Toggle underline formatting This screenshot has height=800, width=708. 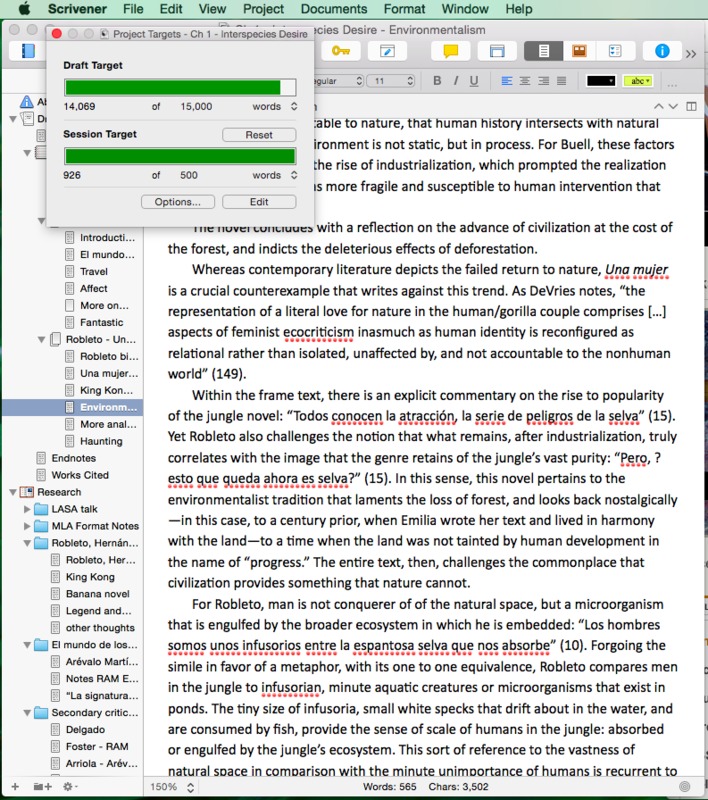475,80
